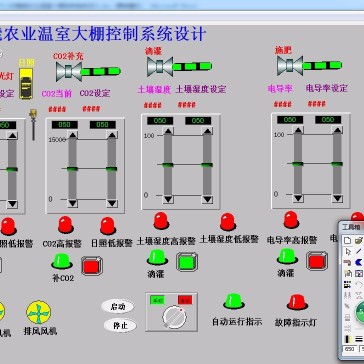Viewport: 364px width, 364px height.
Task: Click the green flow bar next to CO2补充 valve
Action: (101, 71)
